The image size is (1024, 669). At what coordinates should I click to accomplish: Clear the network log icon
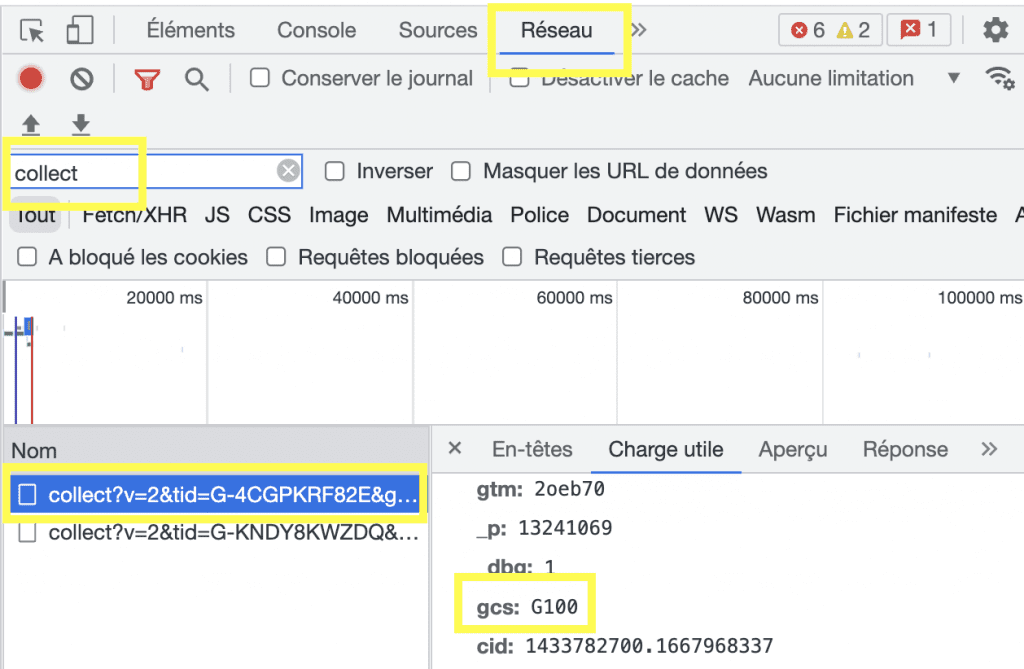point(82,79)
